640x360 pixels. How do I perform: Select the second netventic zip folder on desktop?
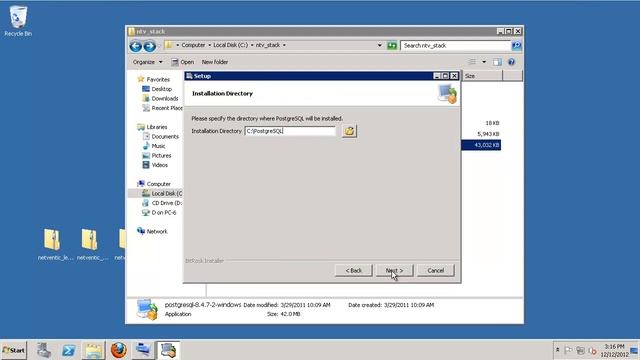92,244
